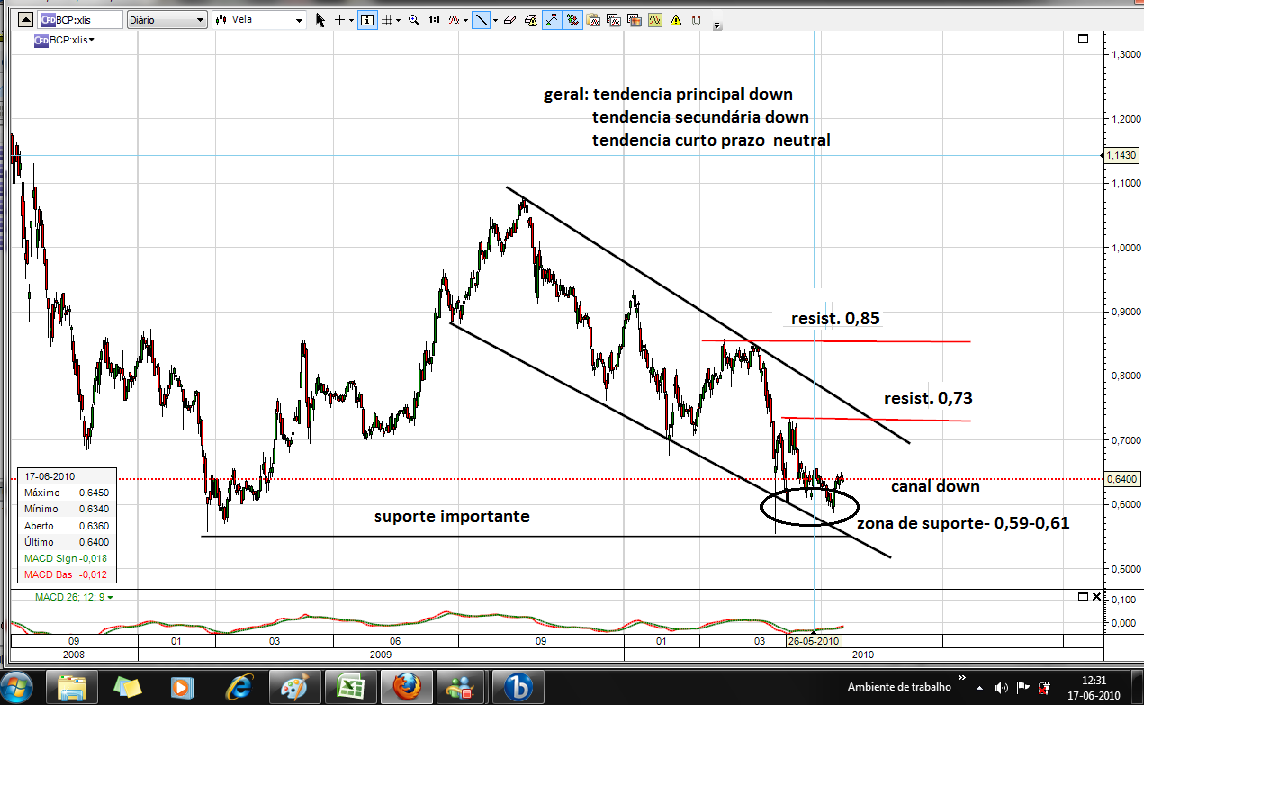Open Windows Explorer from the taskbar

pos(72,687)
